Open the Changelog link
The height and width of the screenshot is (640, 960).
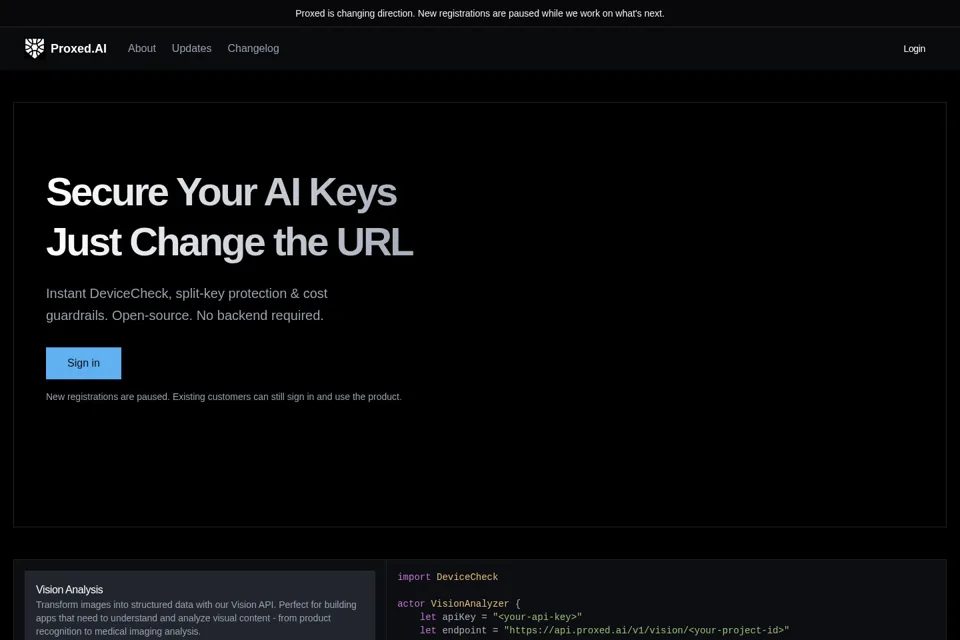[x=253, y=48]
